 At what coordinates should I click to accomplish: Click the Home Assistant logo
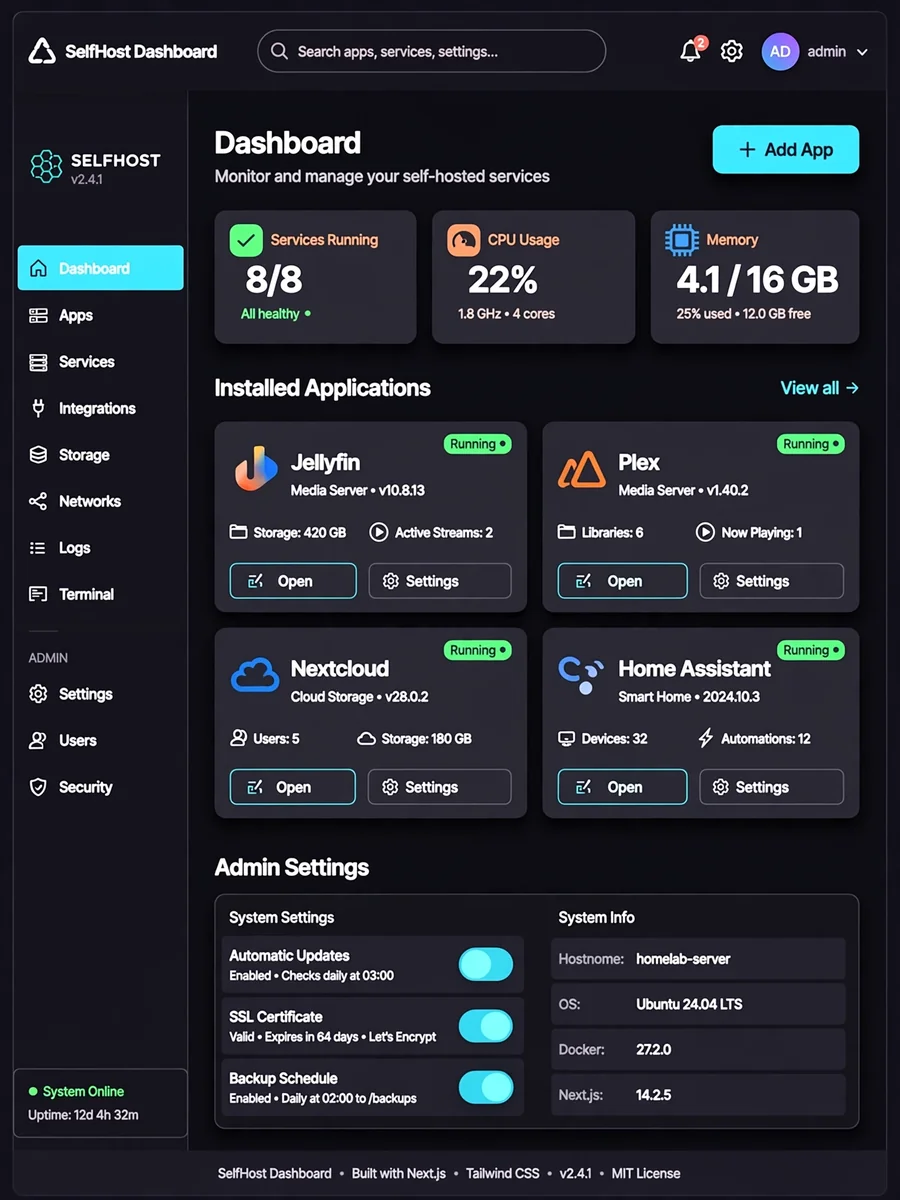pos(581,675)
